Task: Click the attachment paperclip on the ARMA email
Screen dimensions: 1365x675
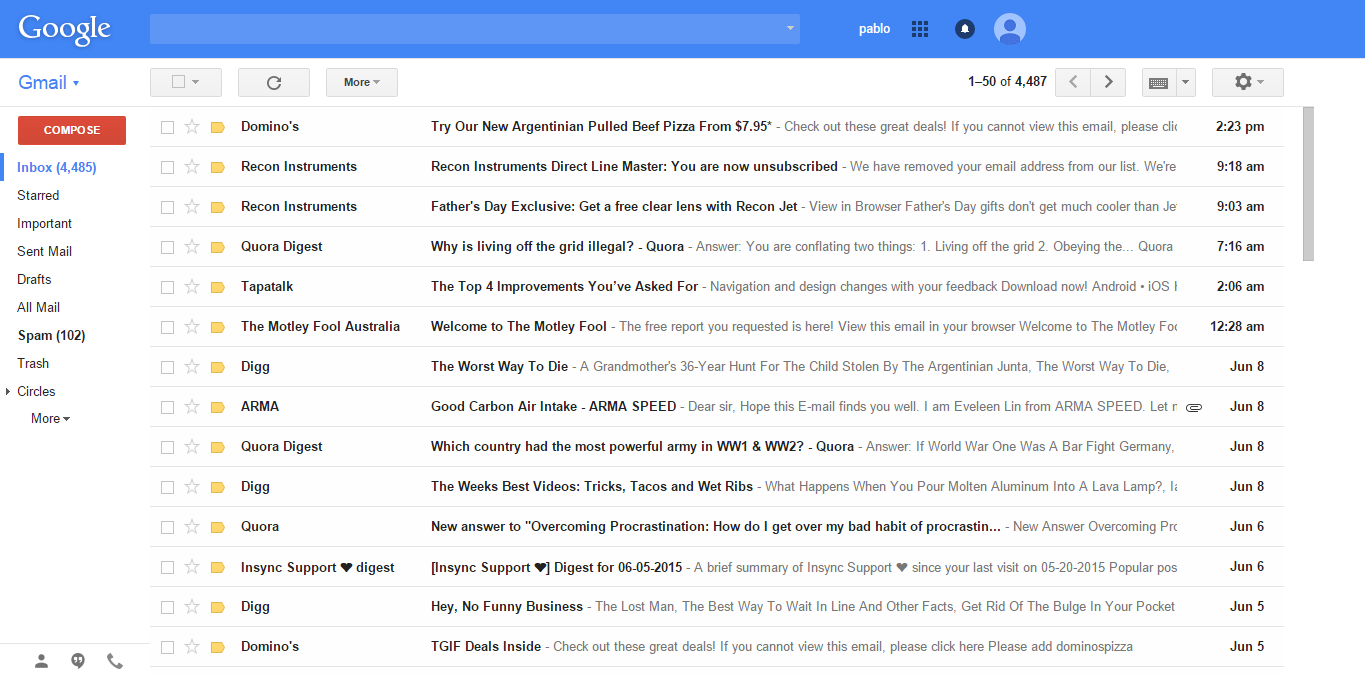Action: [1193, 406]
